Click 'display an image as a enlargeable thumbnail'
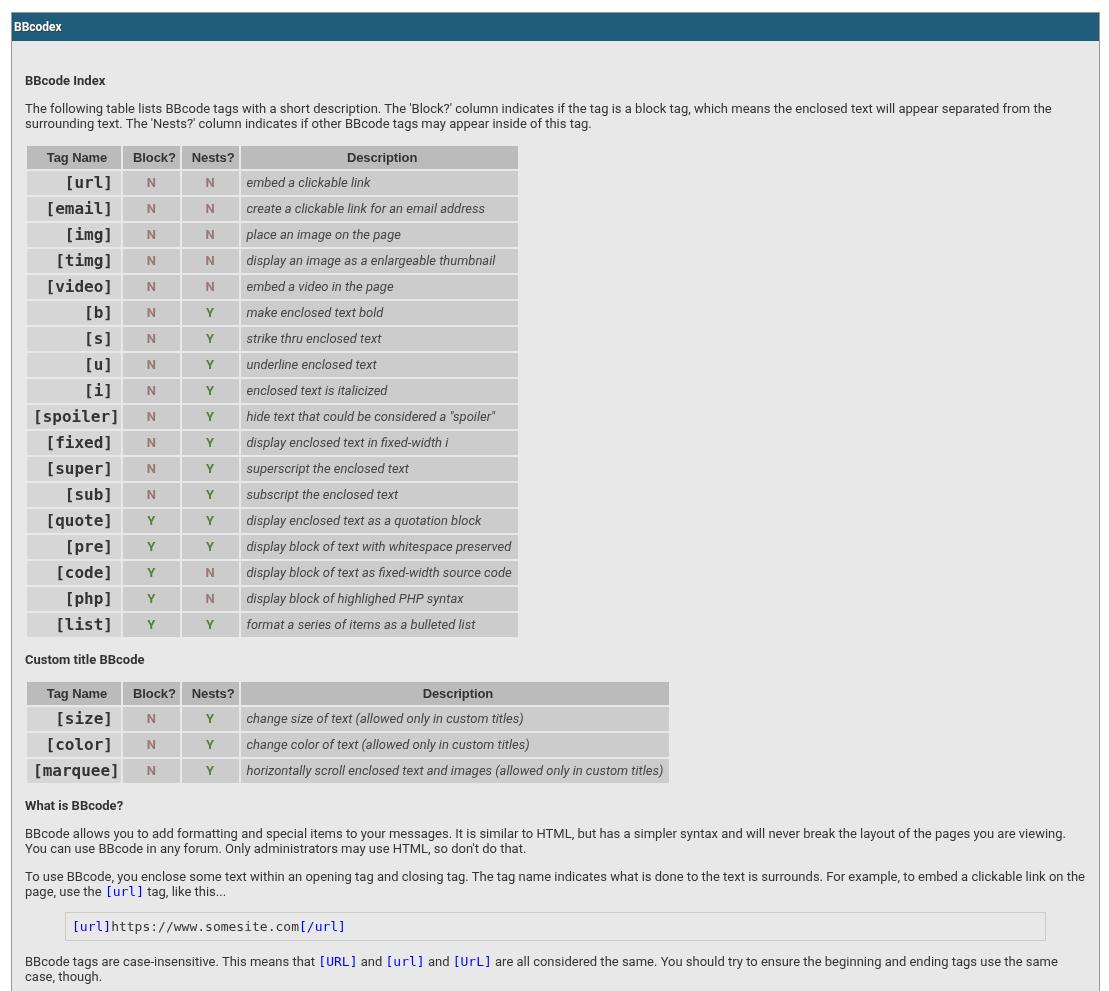Image resolution: width=1109 pixels, height=991 pixels. coord(371,261)
